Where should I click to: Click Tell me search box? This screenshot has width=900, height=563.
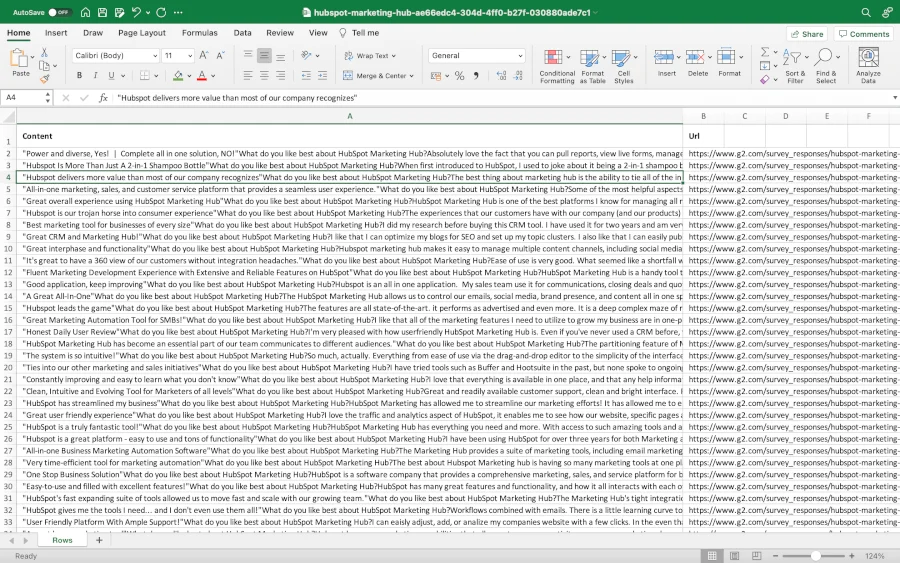(359, 33)
